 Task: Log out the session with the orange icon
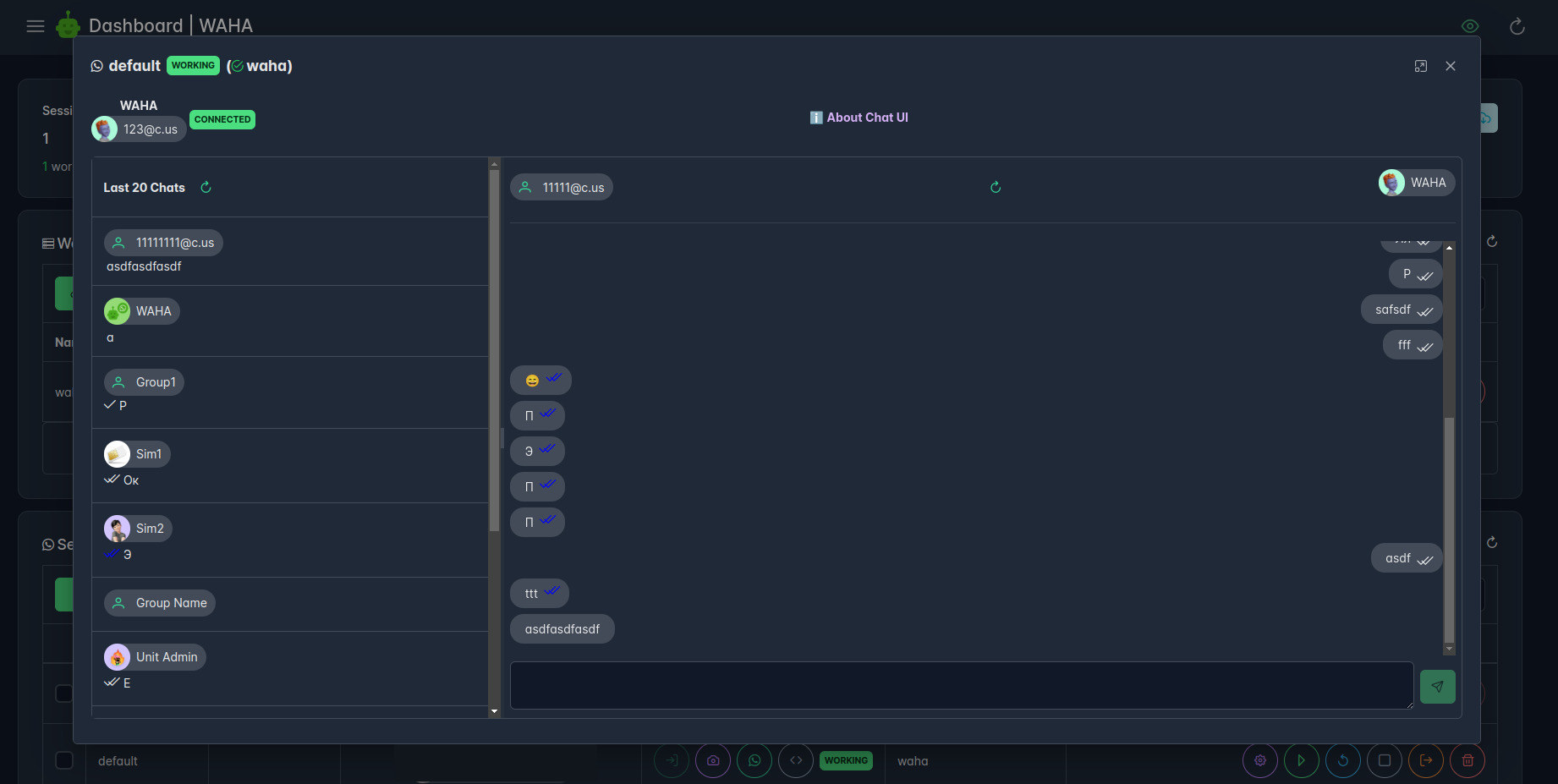(1426, 760)
